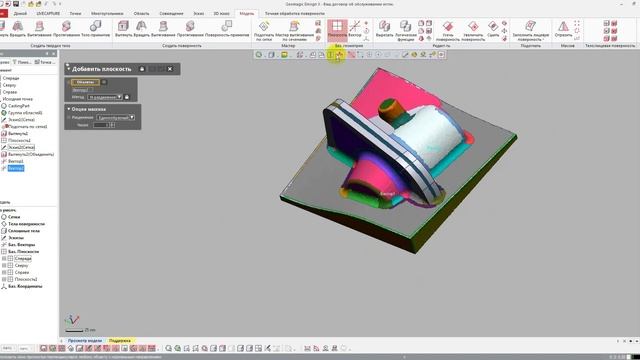Click the Объекты selection button in dialog
Screen dimensions: 640x360
(x=85, y=82)
